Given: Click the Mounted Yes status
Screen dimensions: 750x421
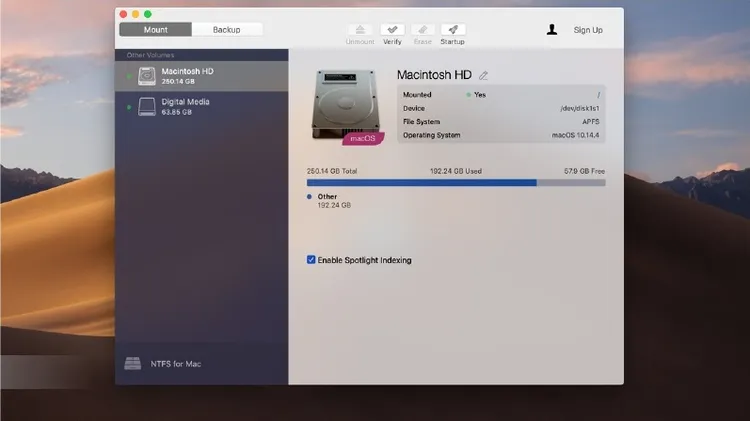Looking at the screenshot, I should (476, 95).
